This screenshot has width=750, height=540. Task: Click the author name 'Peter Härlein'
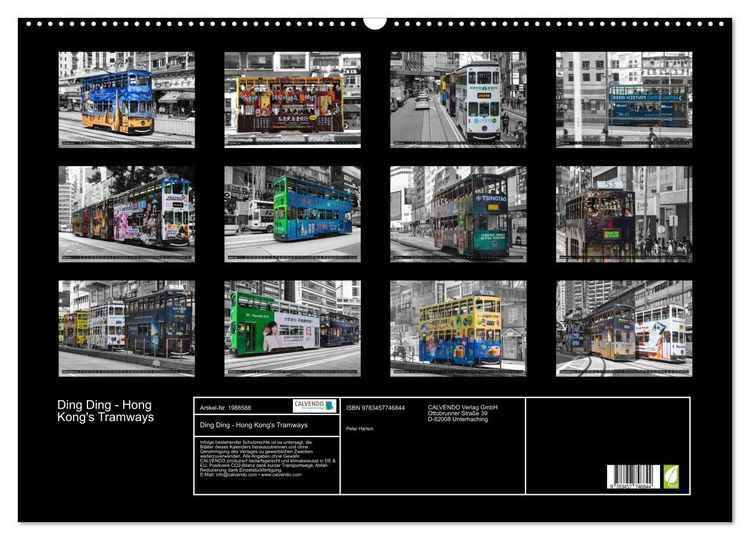(x=360, y=429)
